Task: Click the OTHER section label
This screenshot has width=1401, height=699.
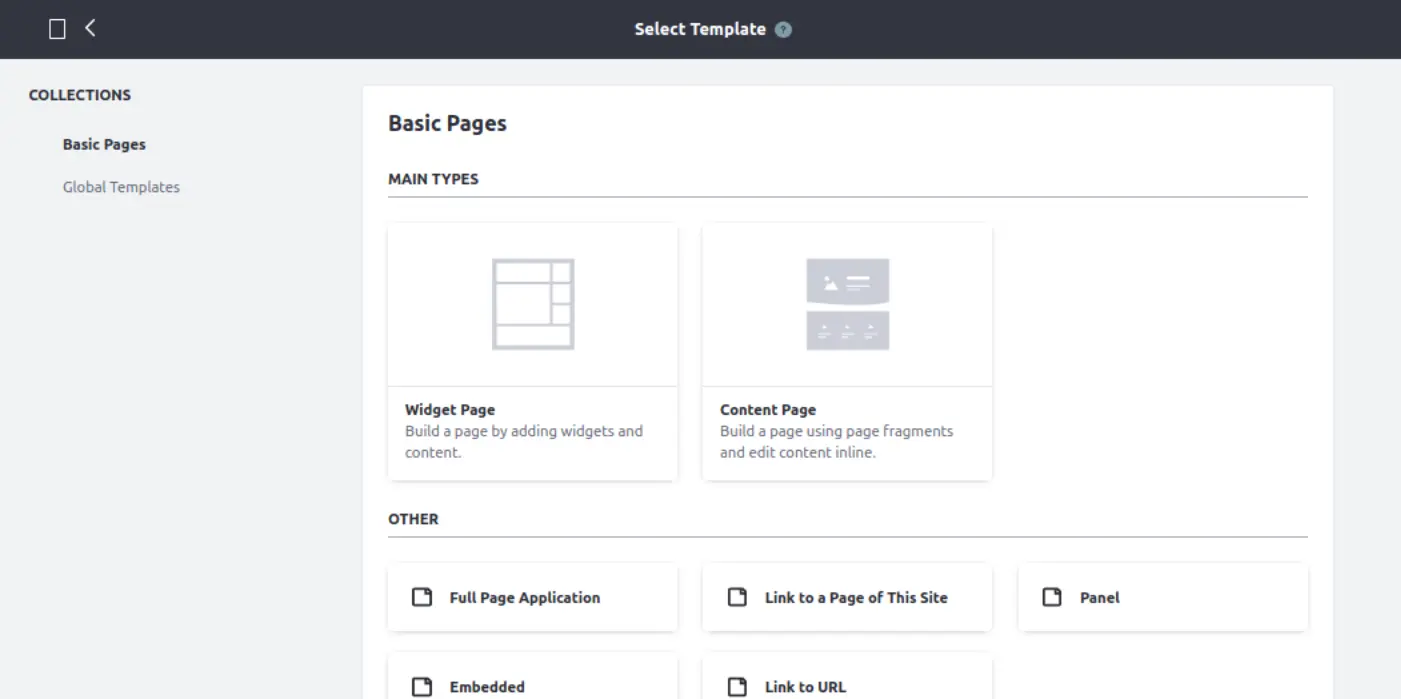Action: pos(413,519)
